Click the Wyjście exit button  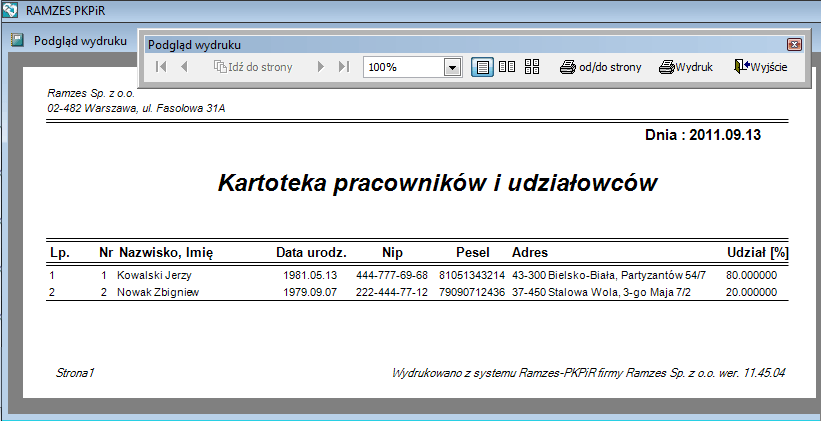point(761,67)
